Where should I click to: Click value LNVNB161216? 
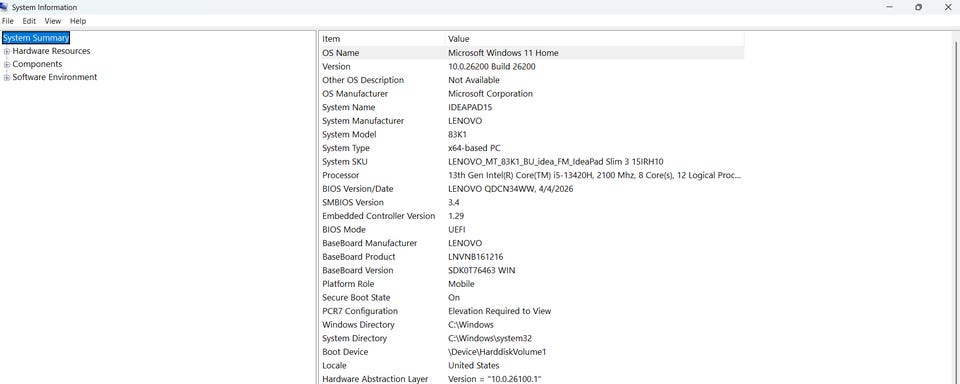476,257
